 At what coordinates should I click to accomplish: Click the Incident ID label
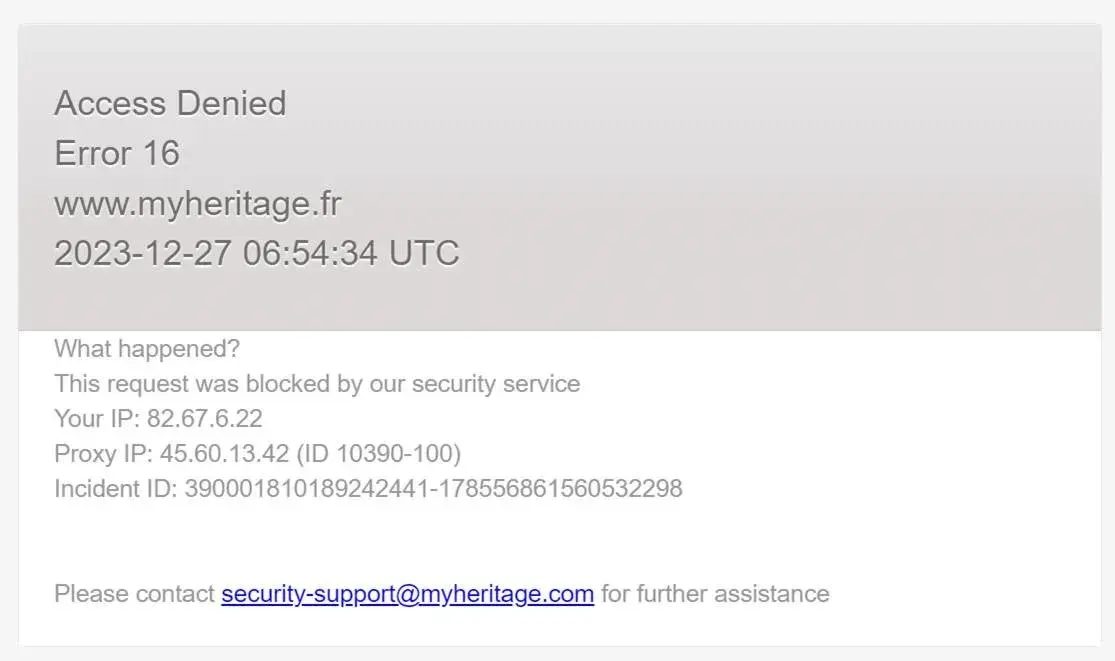[x=115, y=489]
